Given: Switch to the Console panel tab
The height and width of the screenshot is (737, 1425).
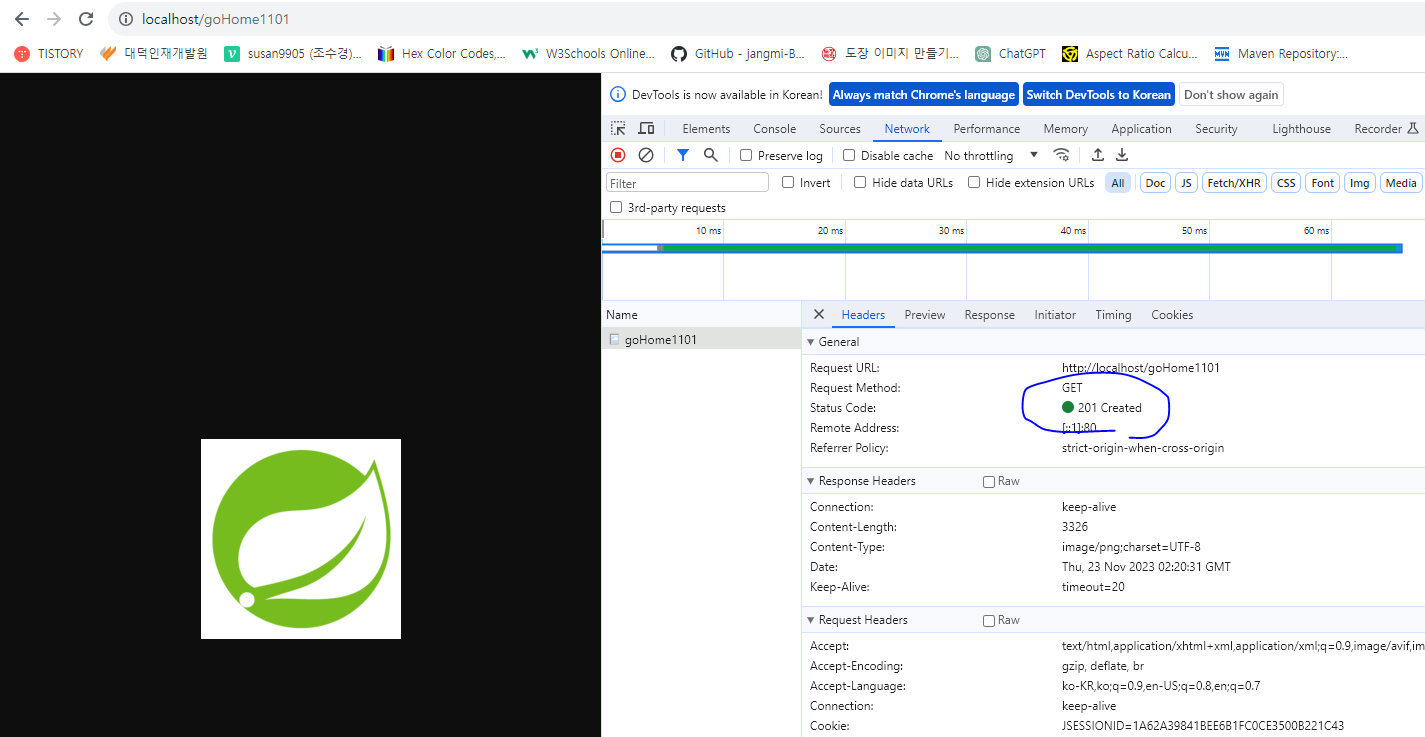Looking at the screenshot, I should click(x=775, y=128).
